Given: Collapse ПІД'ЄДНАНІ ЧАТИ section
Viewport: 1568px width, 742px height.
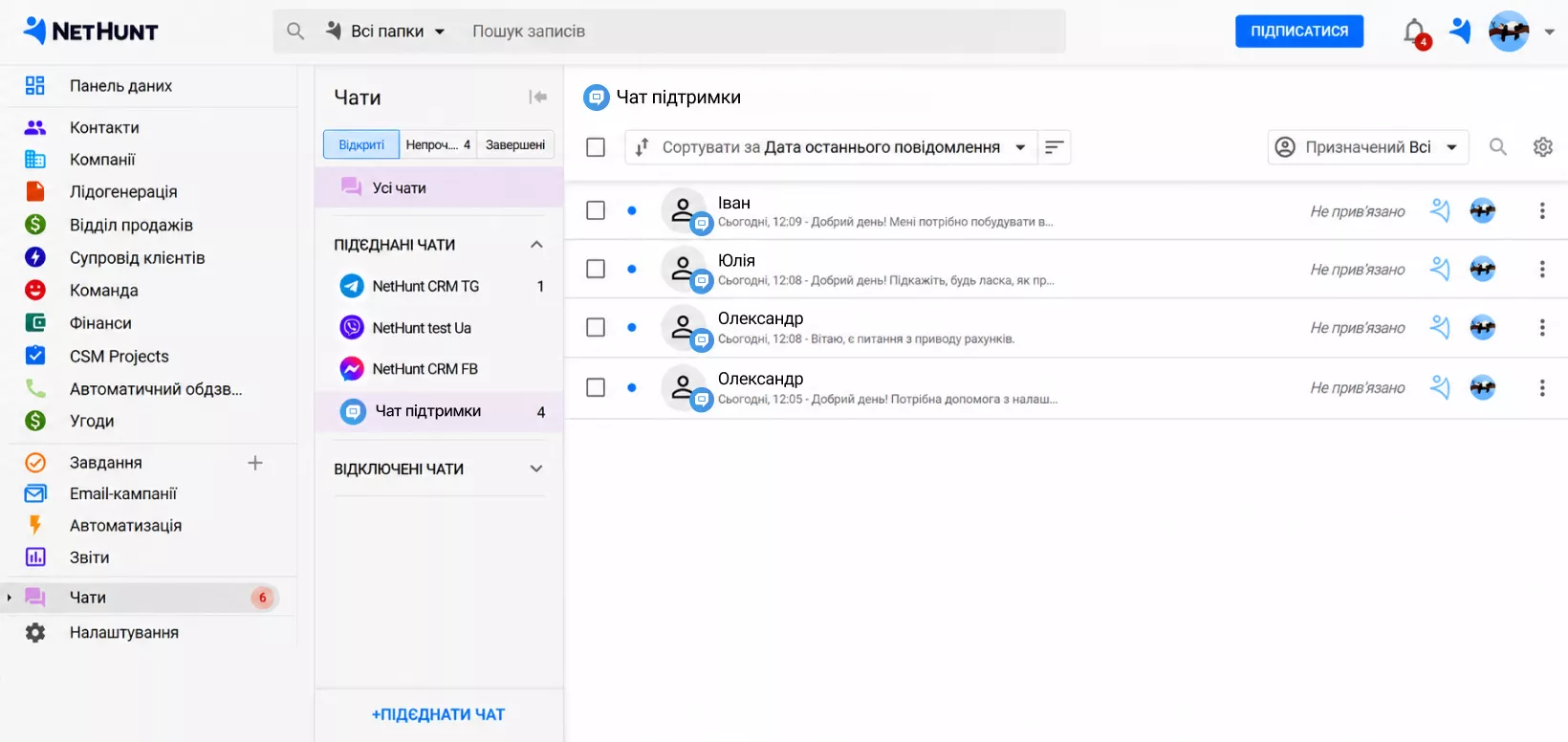Looking at the screenshot, I should [536, 245].
